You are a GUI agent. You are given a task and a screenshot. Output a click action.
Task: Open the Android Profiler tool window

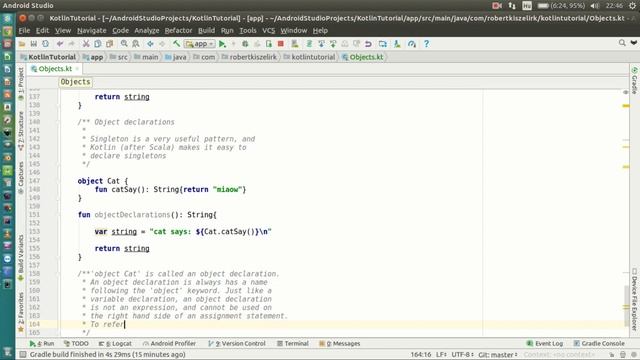pyautogui.click(x=169, y=344)
